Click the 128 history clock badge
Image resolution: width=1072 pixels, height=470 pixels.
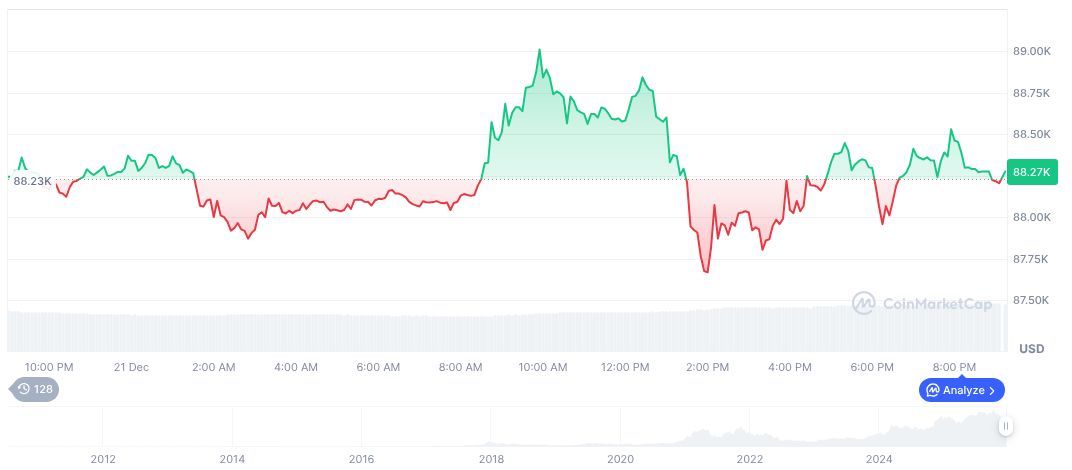[x=34, y=389]
